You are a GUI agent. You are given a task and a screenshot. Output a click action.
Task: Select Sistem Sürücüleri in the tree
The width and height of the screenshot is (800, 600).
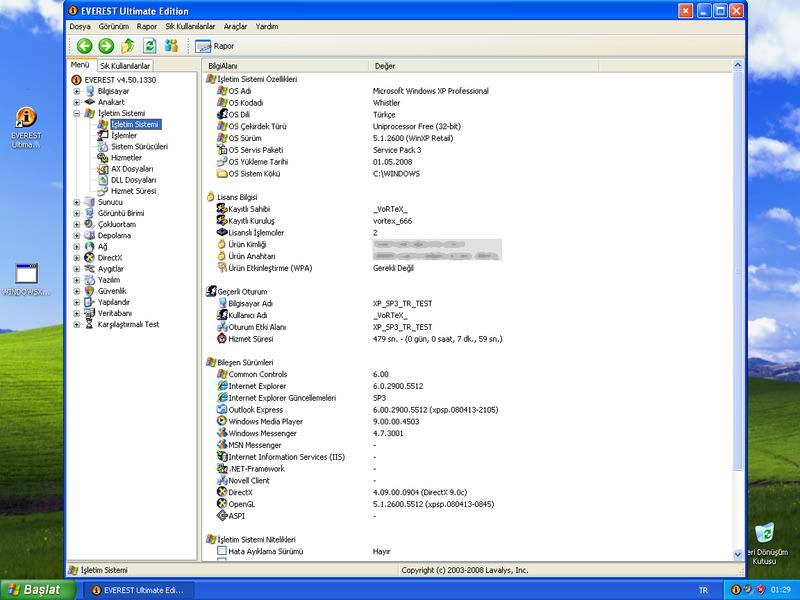click(x=139, y=147)
